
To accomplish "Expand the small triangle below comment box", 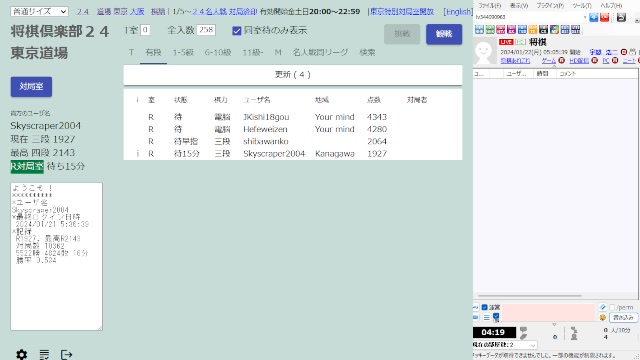I will [554, 324].
